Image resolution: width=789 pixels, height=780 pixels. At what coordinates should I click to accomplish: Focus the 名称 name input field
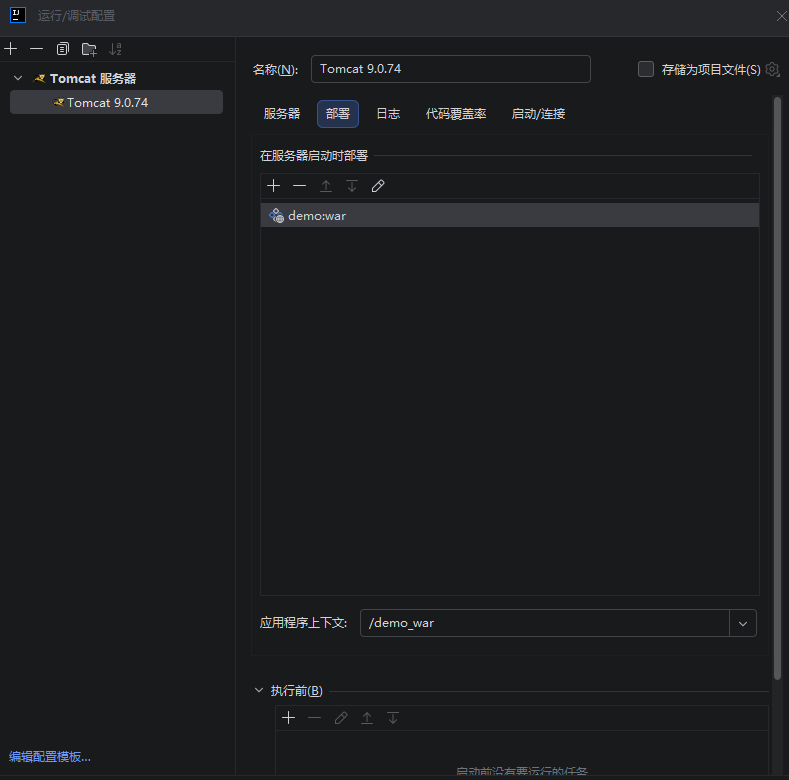pyautogui.click(x=450, y=69)
